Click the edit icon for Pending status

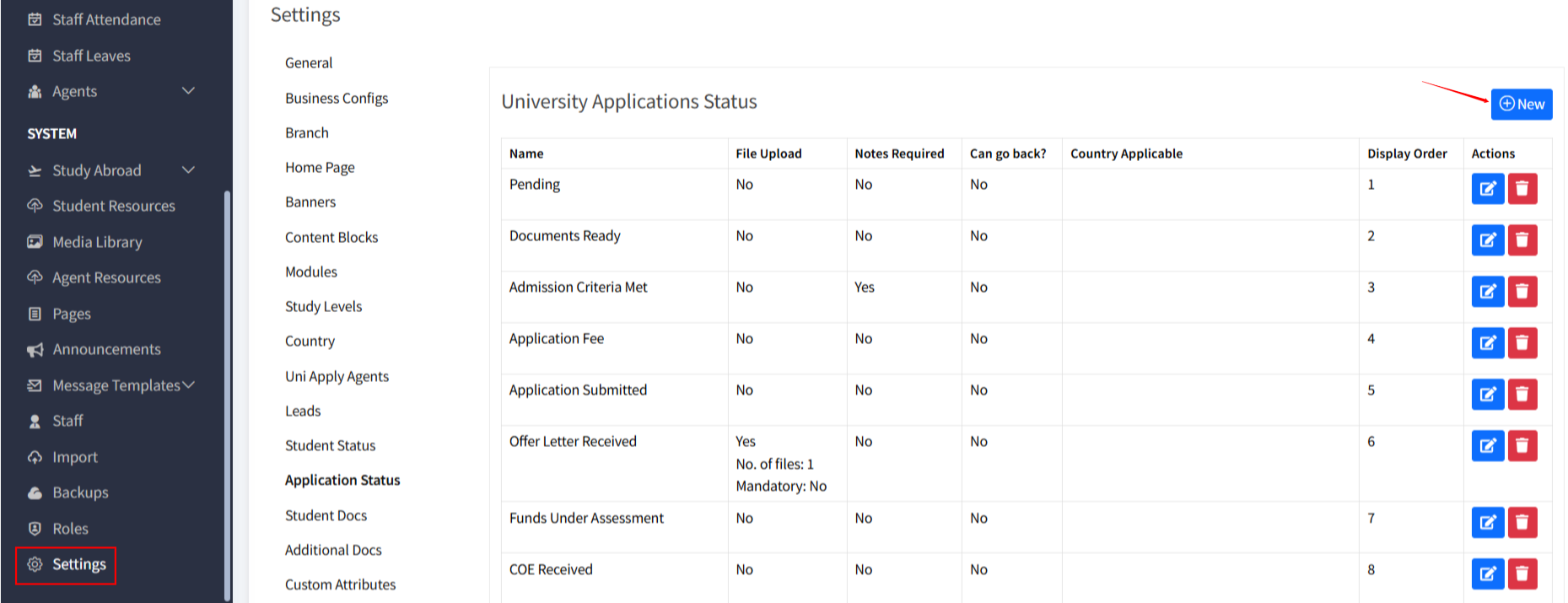coord(1487,189)
